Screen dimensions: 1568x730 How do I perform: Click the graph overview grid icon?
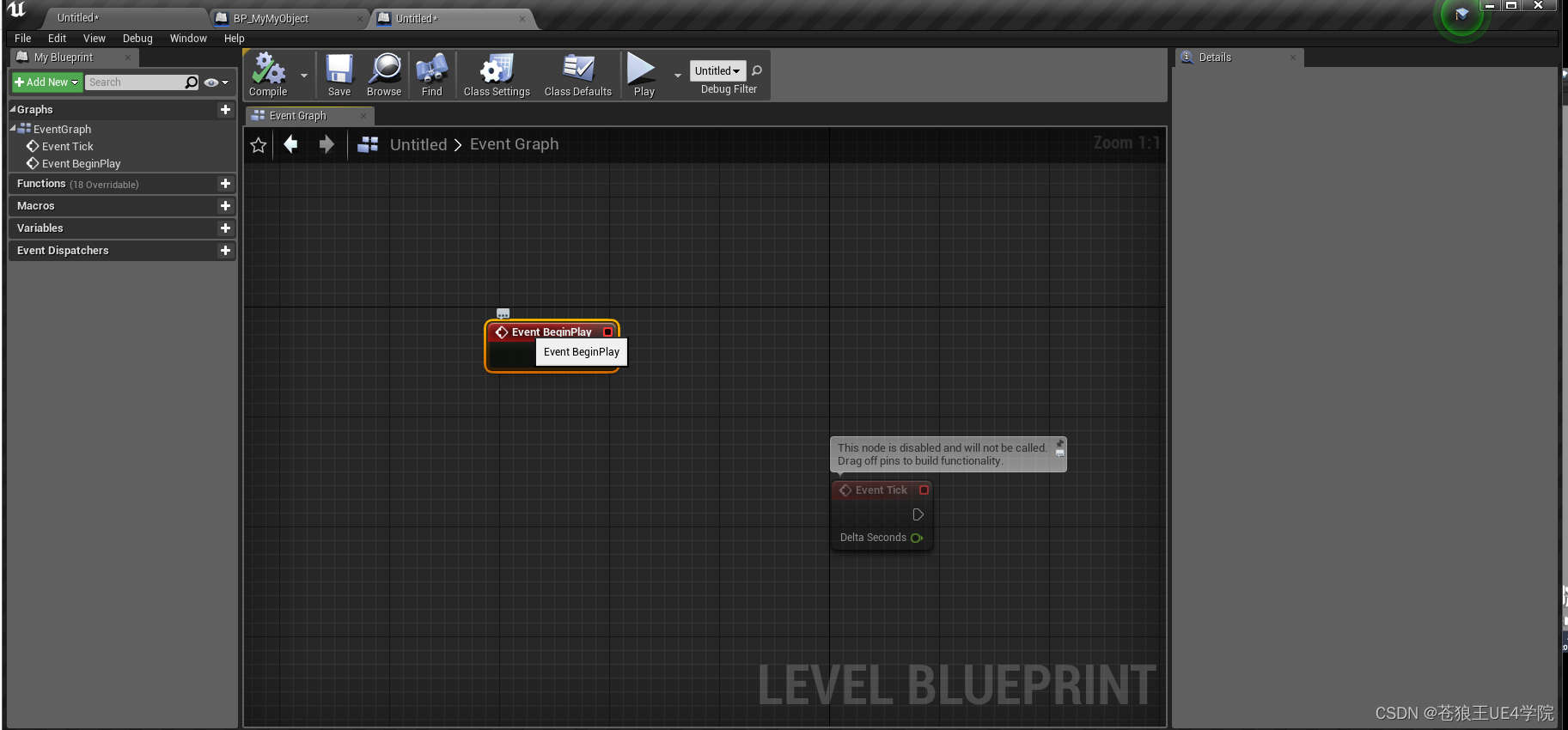click(368, 144)
